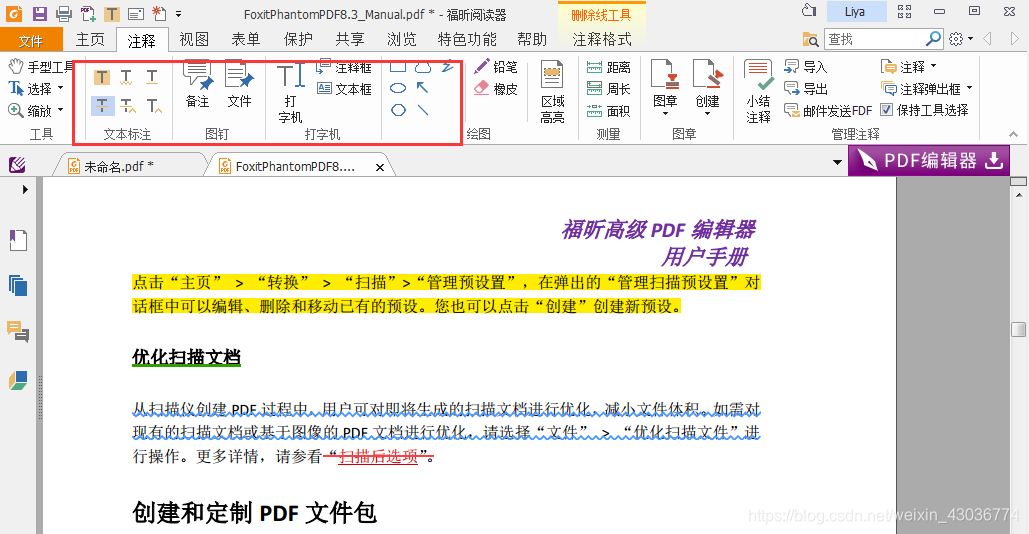Select the Highlight text markup tool
The width and height of the screenshot is (1029, 534).
pyautogui.click(x=102, y=77)
